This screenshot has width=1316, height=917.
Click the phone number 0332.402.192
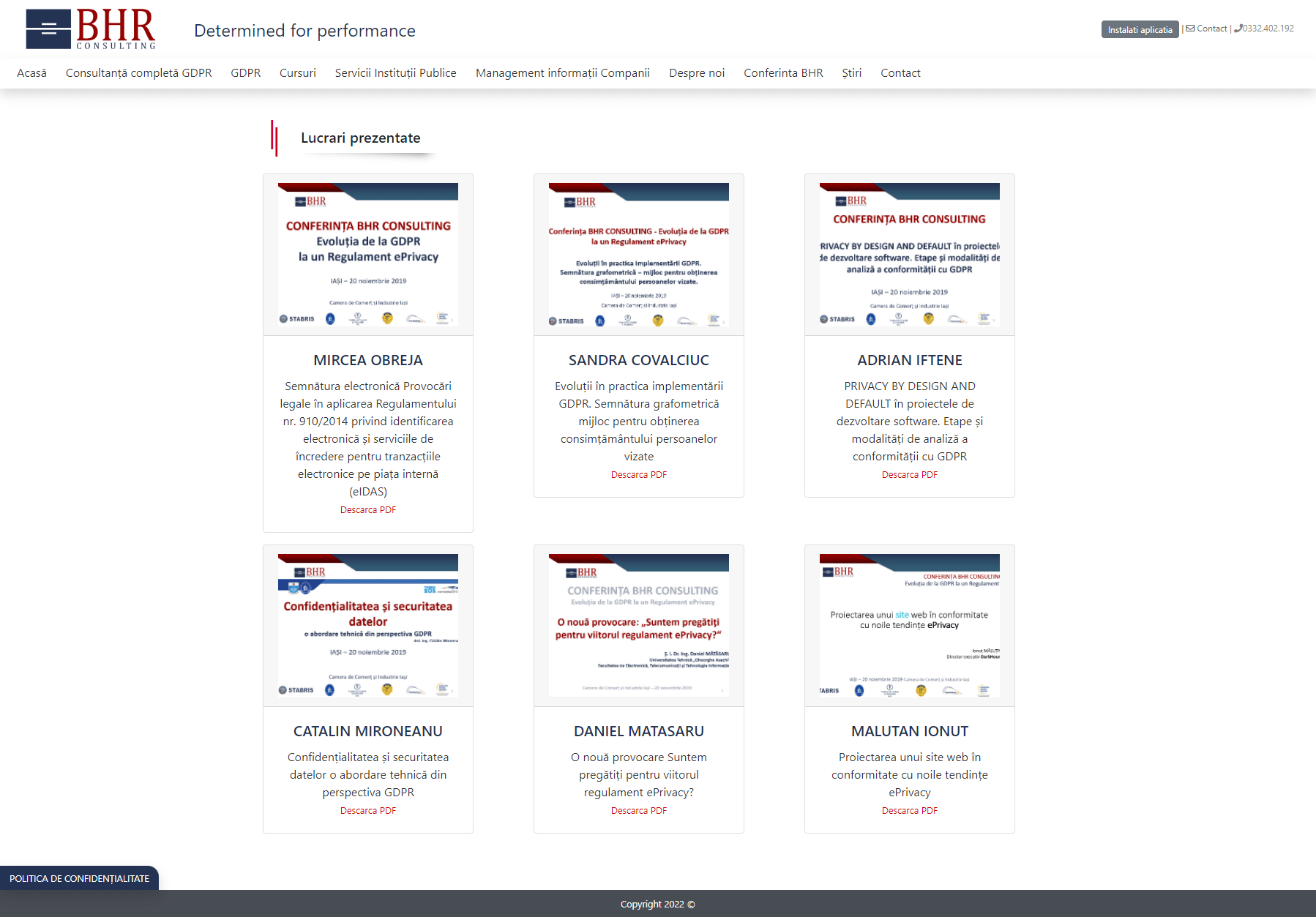1268,29
